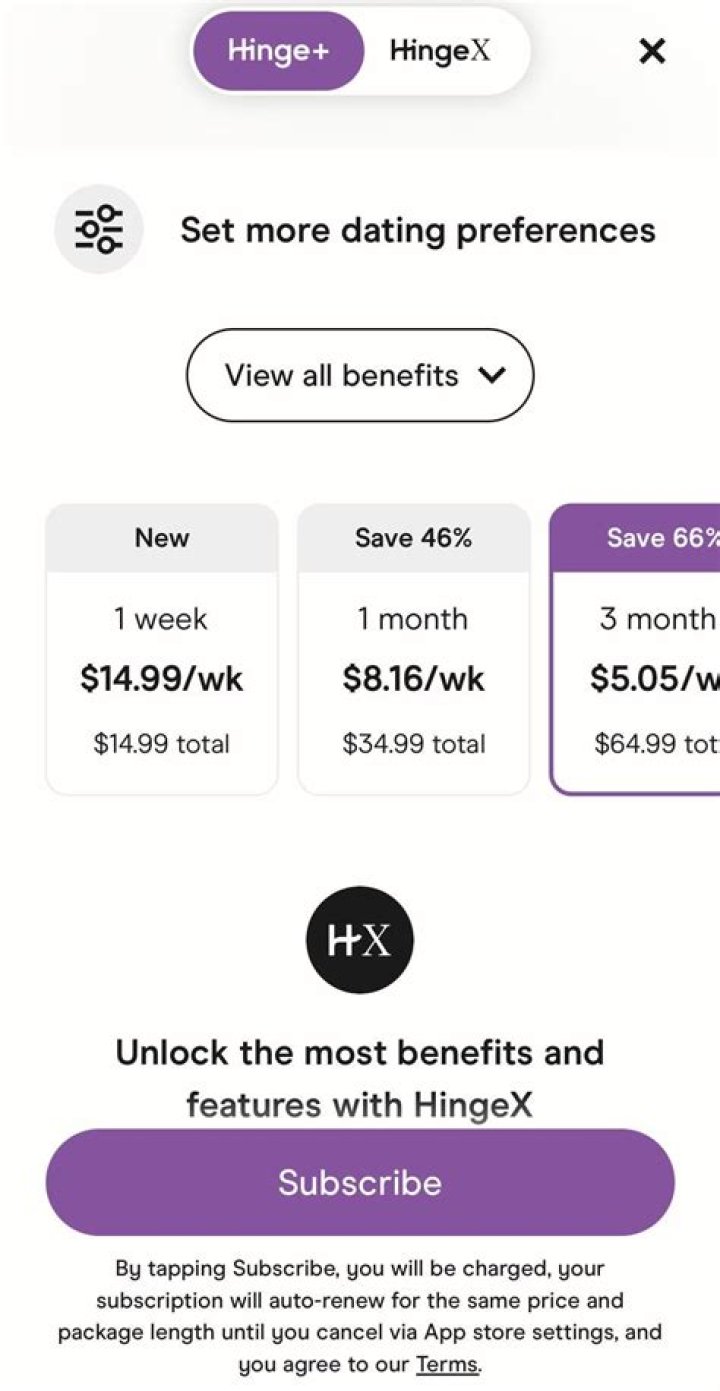Click the HingeX logo text in the toggle pill
Viewport: 720px width, 1391px height.
[x=440, y=52]
